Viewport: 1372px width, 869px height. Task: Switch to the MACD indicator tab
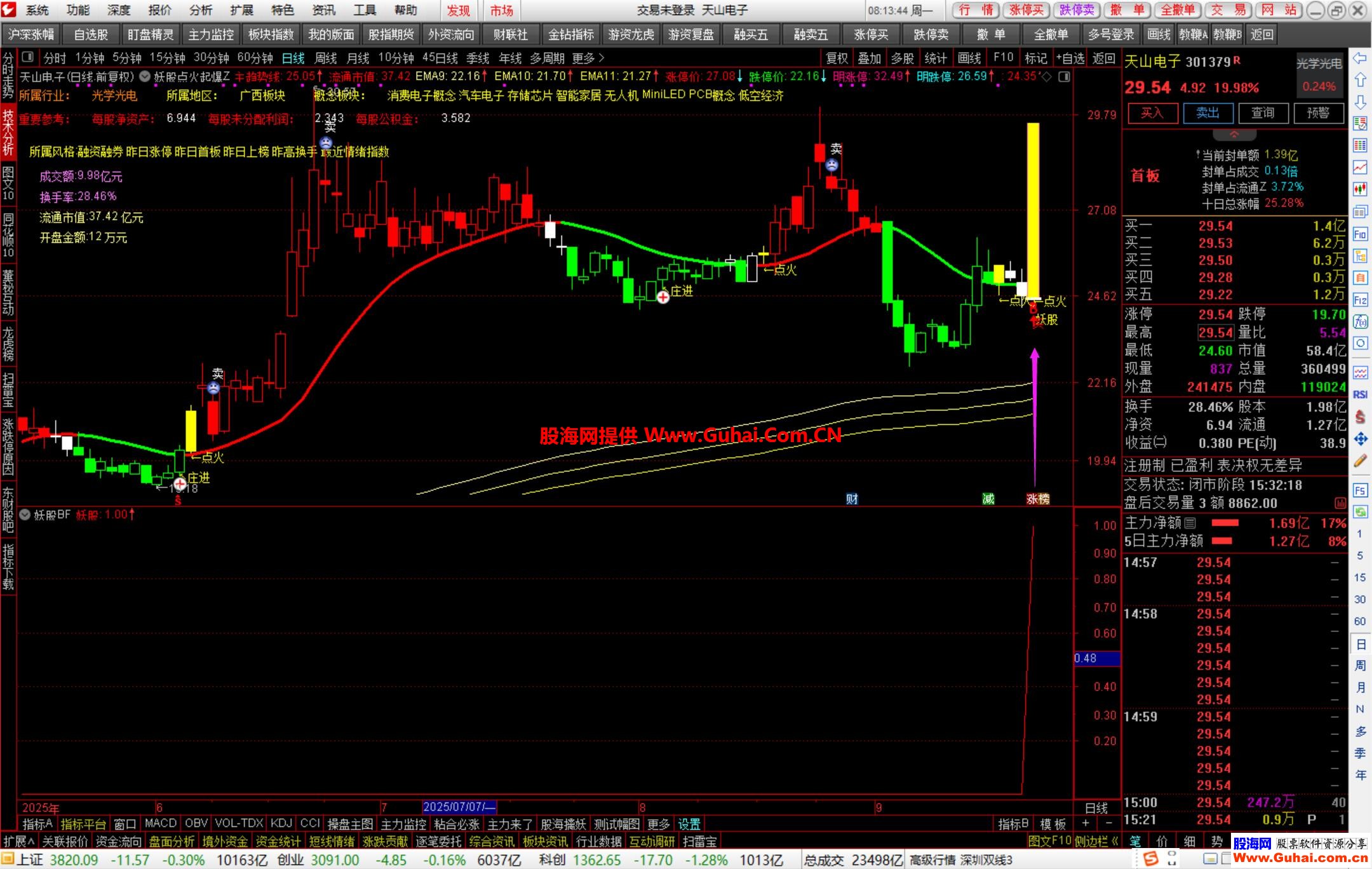[161, 823]
